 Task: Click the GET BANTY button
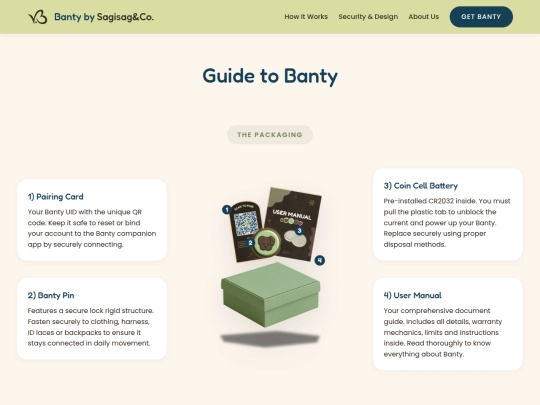[481, 17]
